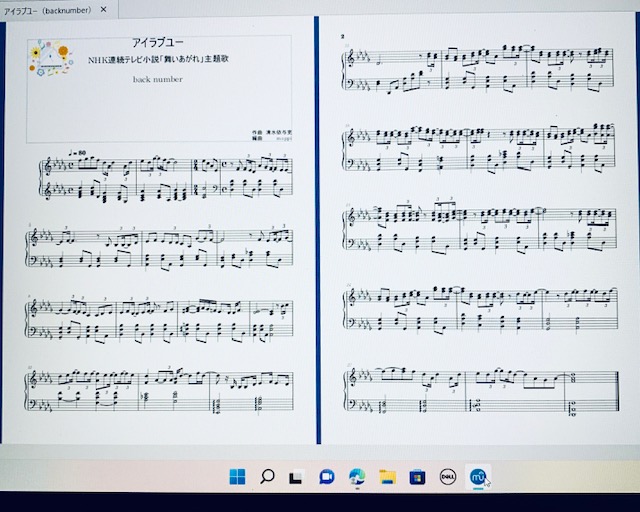
Task: Select subtitle NHK連続テレビ小説「舞いあがれ」主題歌
Action: [158, 59]
